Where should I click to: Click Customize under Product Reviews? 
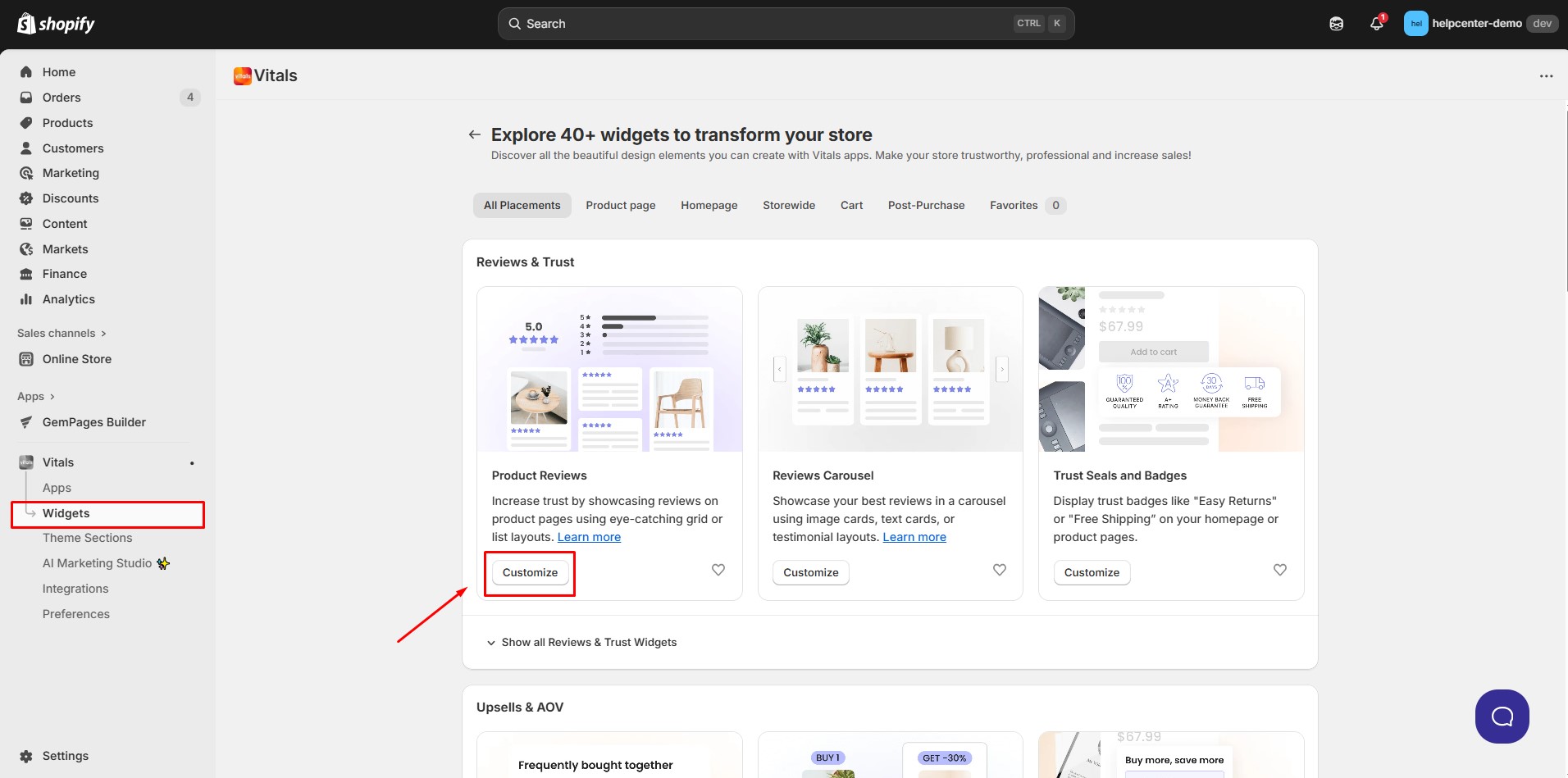[530, 572]
